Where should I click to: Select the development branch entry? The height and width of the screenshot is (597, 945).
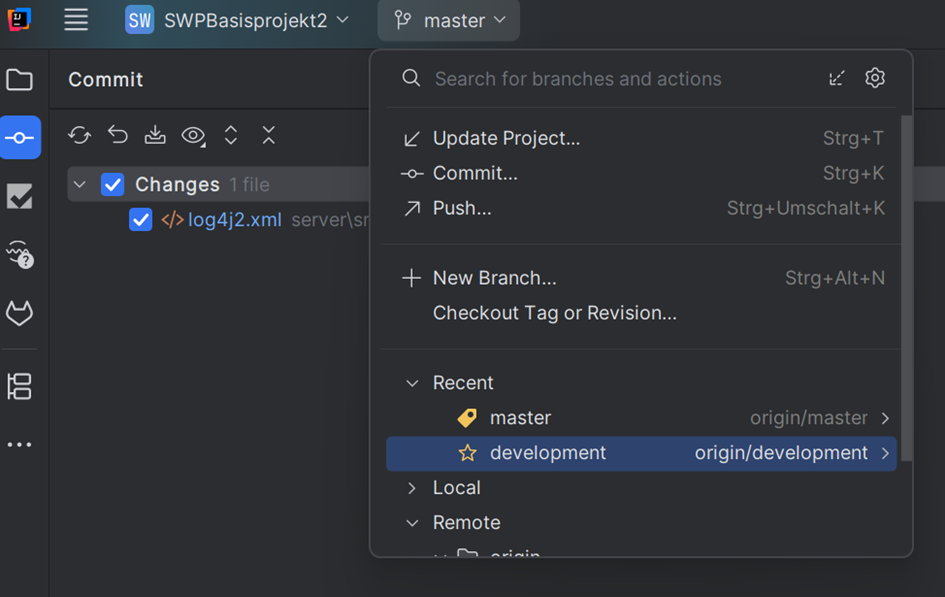[548, 453]
